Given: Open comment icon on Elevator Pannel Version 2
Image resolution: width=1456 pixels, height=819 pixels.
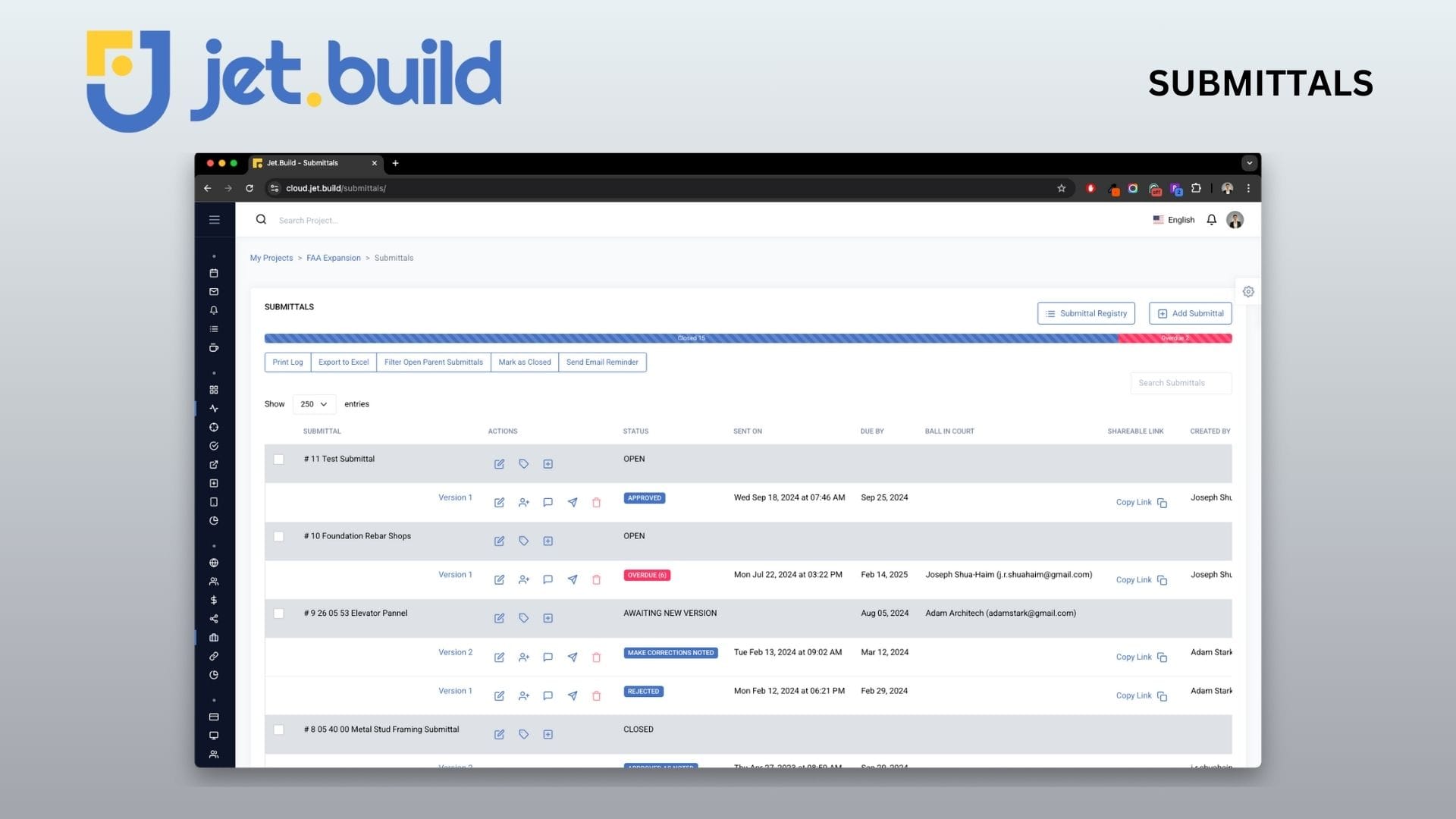Looking at the screenshot, I should [x=548, y=657].
